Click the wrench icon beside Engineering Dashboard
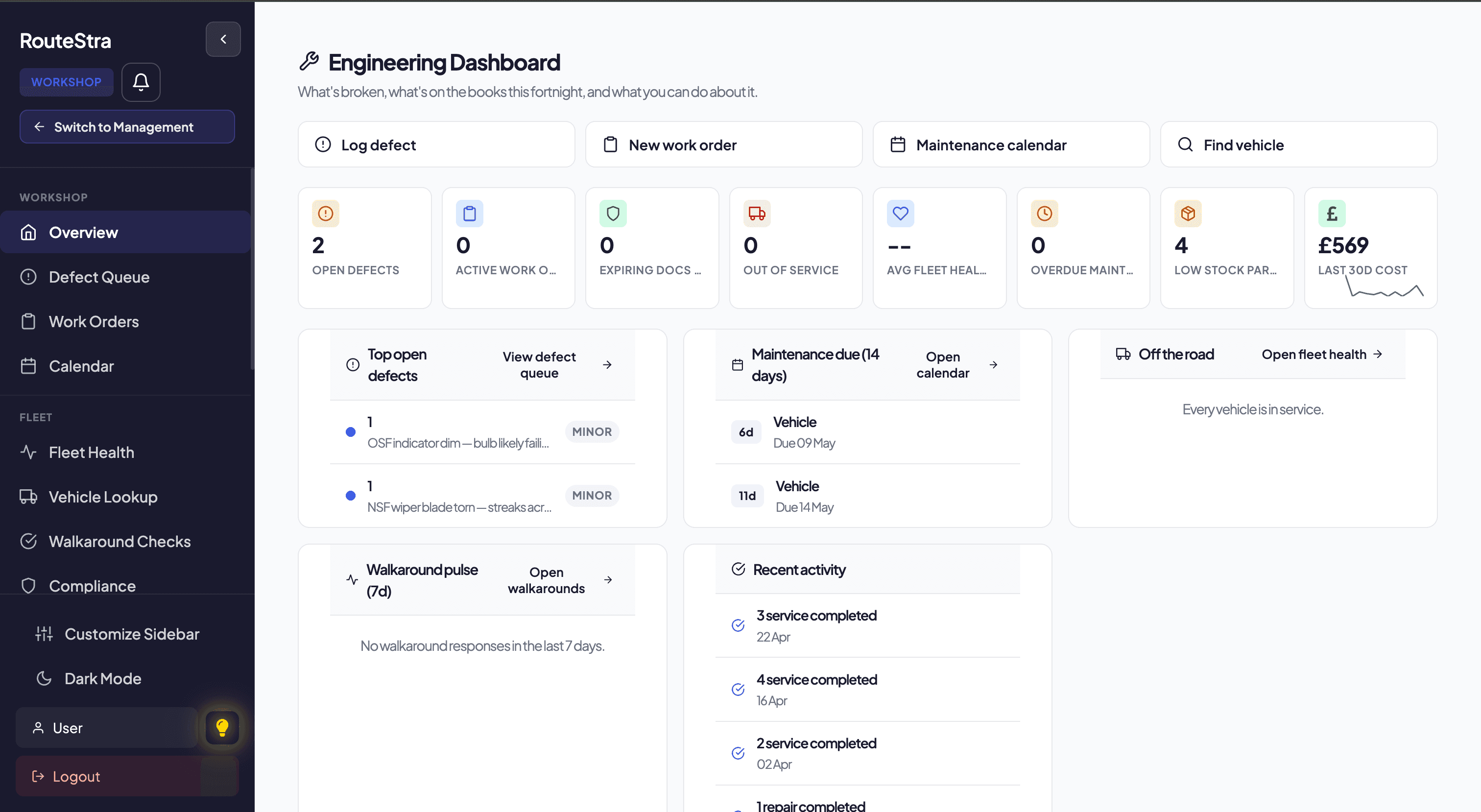 (x=310, y=61)
